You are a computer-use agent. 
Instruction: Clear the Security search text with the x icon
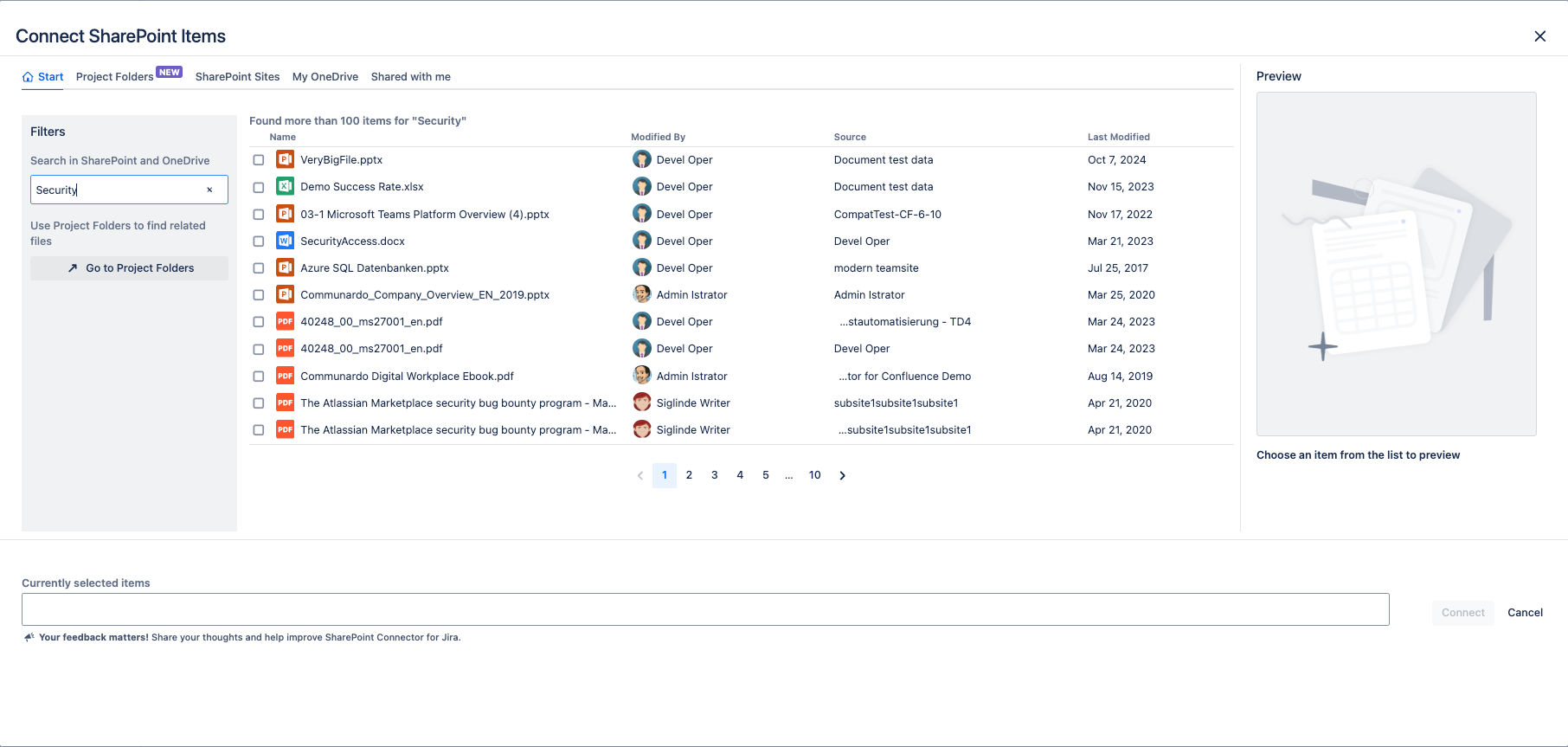209,190
